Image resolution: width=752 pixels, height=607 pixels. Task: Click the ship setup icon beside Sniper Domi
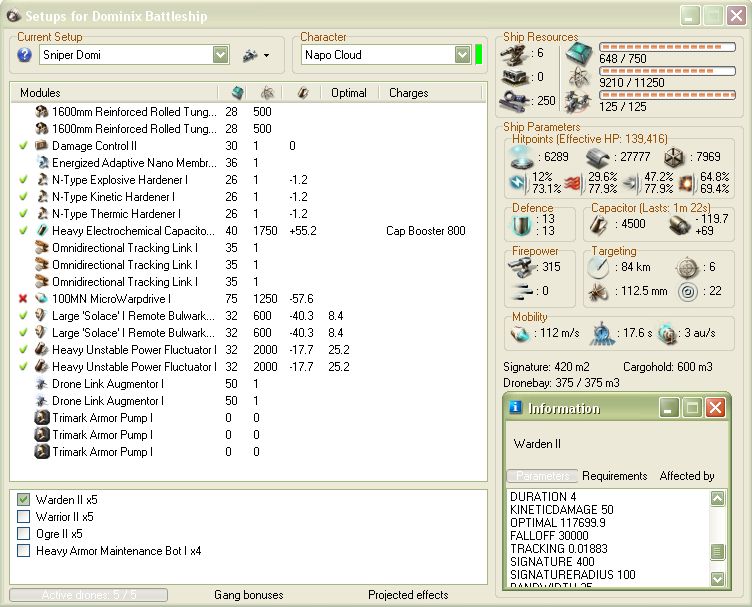(x=250, y=55)
